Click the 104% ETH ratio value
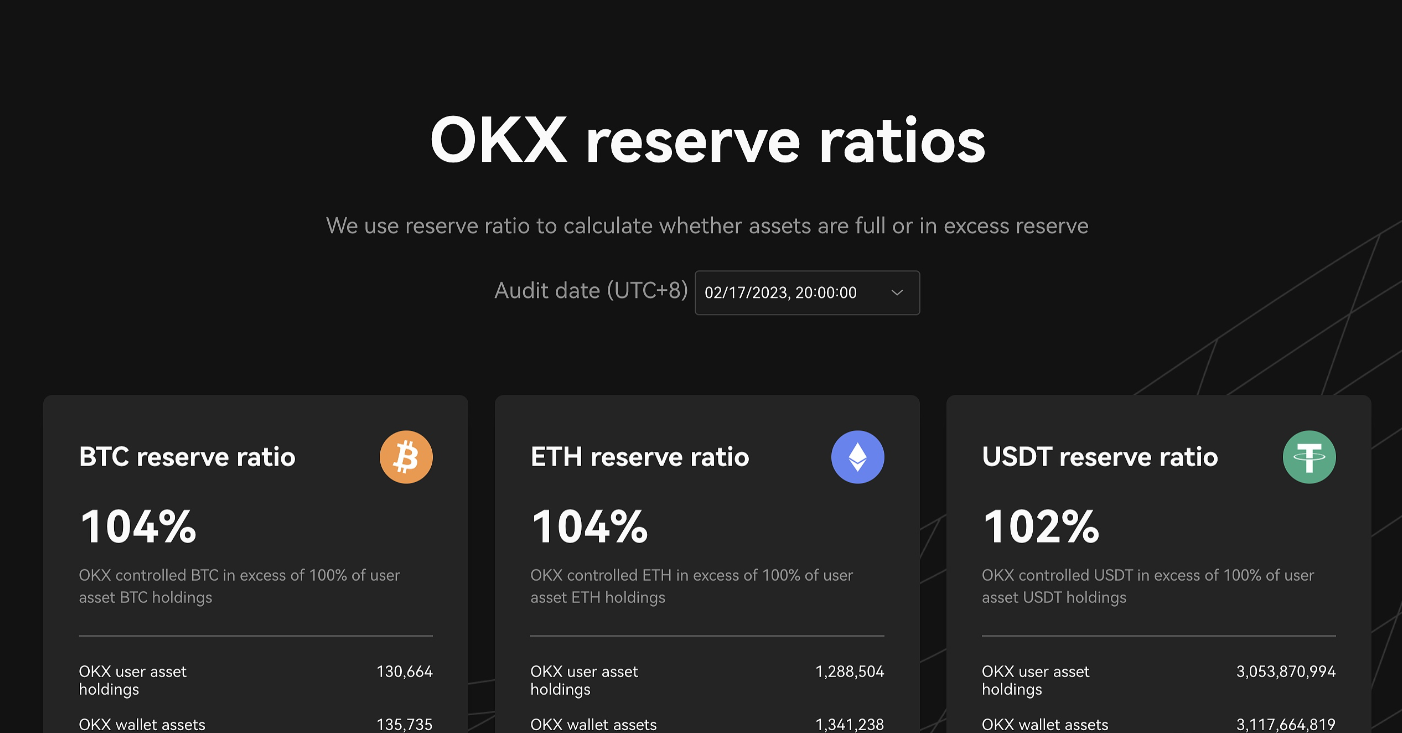 (589, 527)
